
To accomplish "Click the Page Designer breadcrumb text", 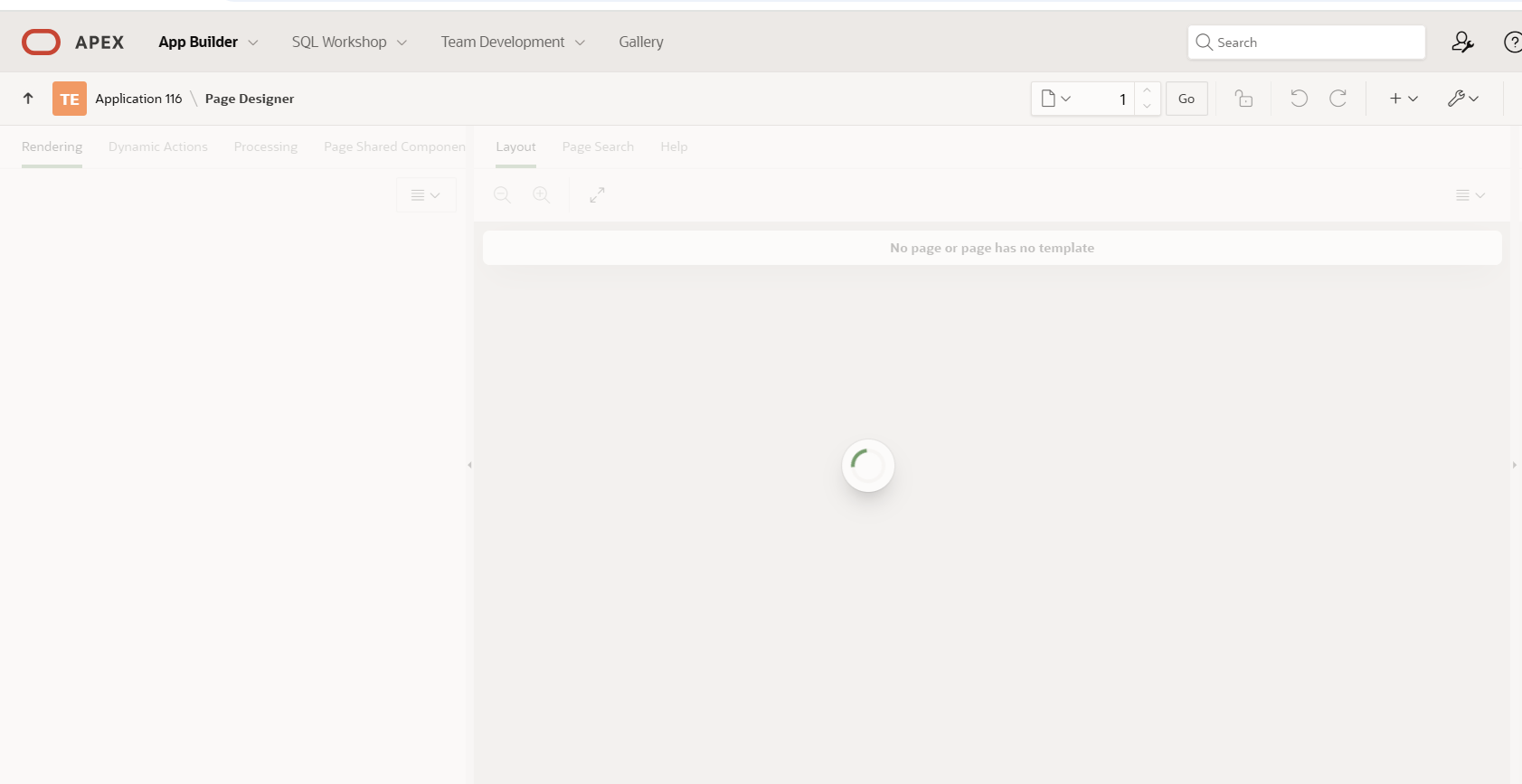I will pyautogui.click(x=250, y=99).
